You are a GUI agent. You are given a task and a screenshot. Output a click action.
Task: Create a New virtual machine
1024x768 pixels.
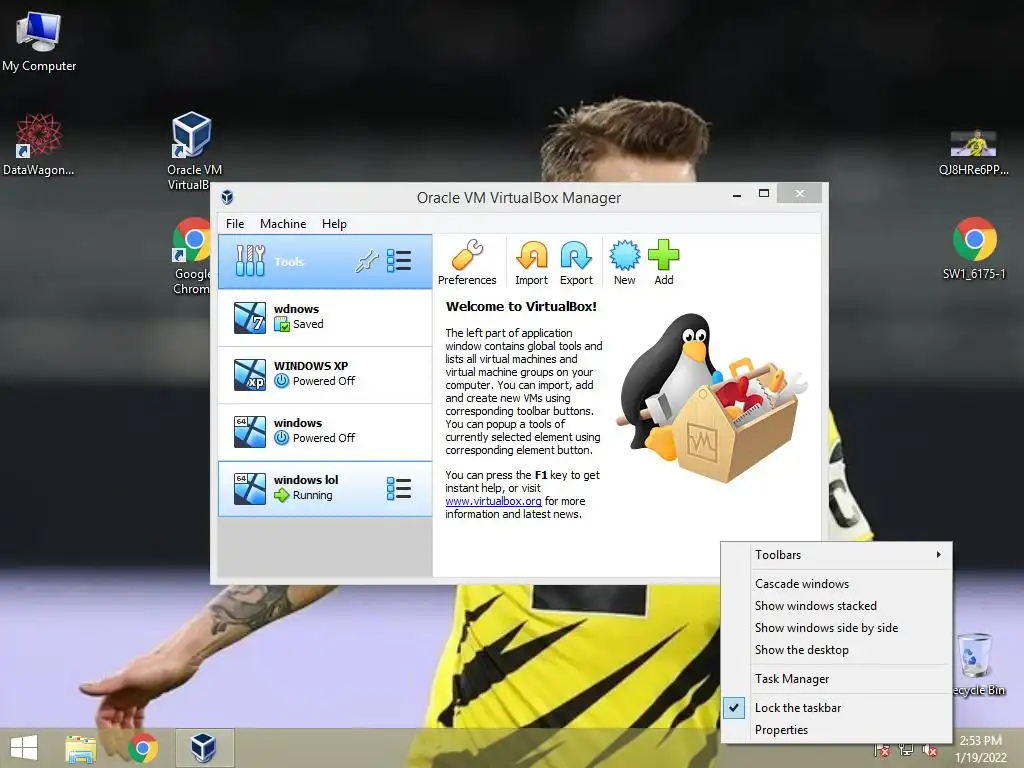(x=624, y=262)
